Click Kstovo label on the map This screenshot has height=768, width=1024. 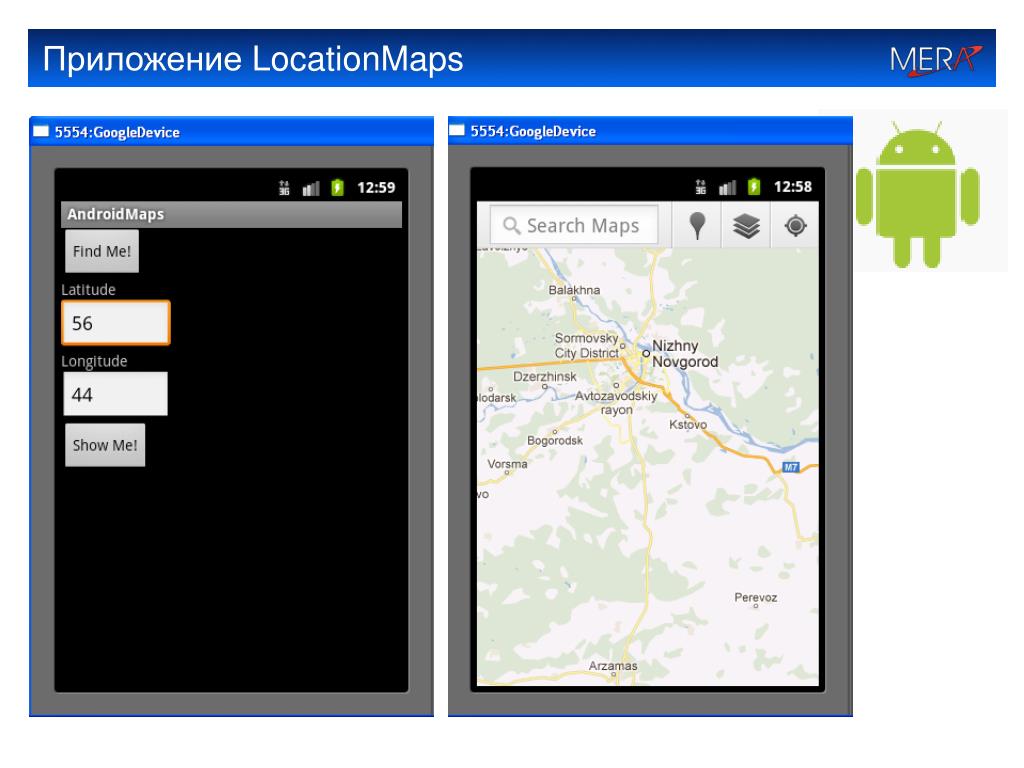[688, 424]
